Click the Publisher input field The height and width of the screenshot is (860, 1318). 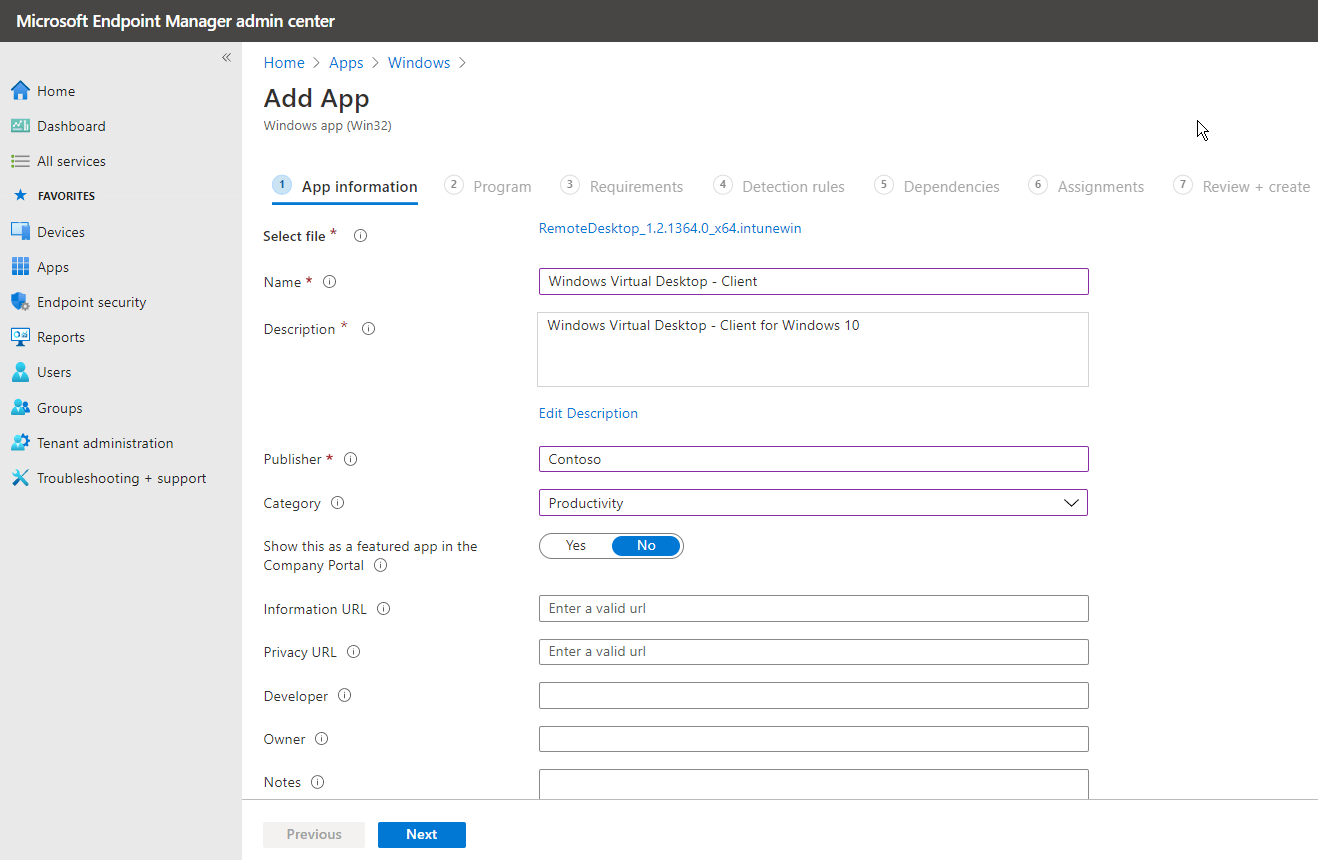(813, 459)
